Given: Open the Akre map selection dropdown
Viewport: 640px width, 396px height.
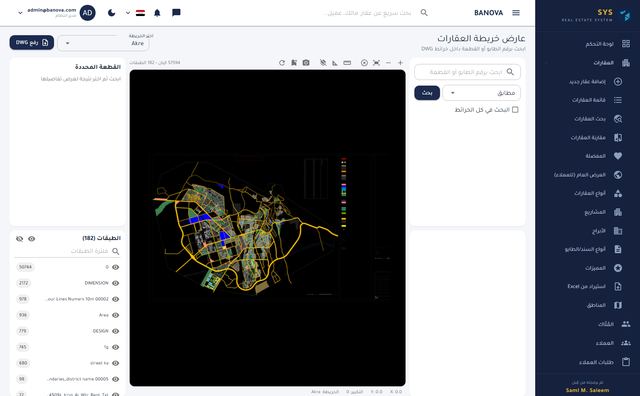Looking at the screenshot, I should pos(104,43).
